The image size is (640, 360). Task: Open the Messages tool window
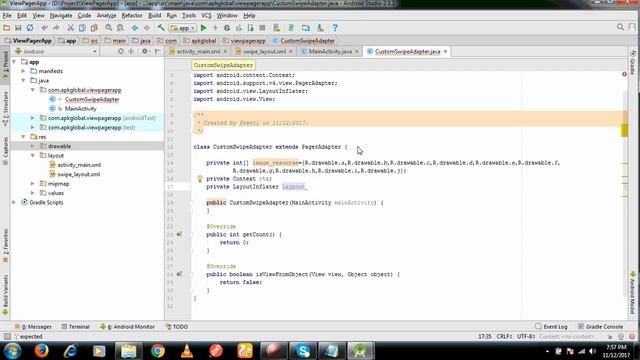click(33, 327)
